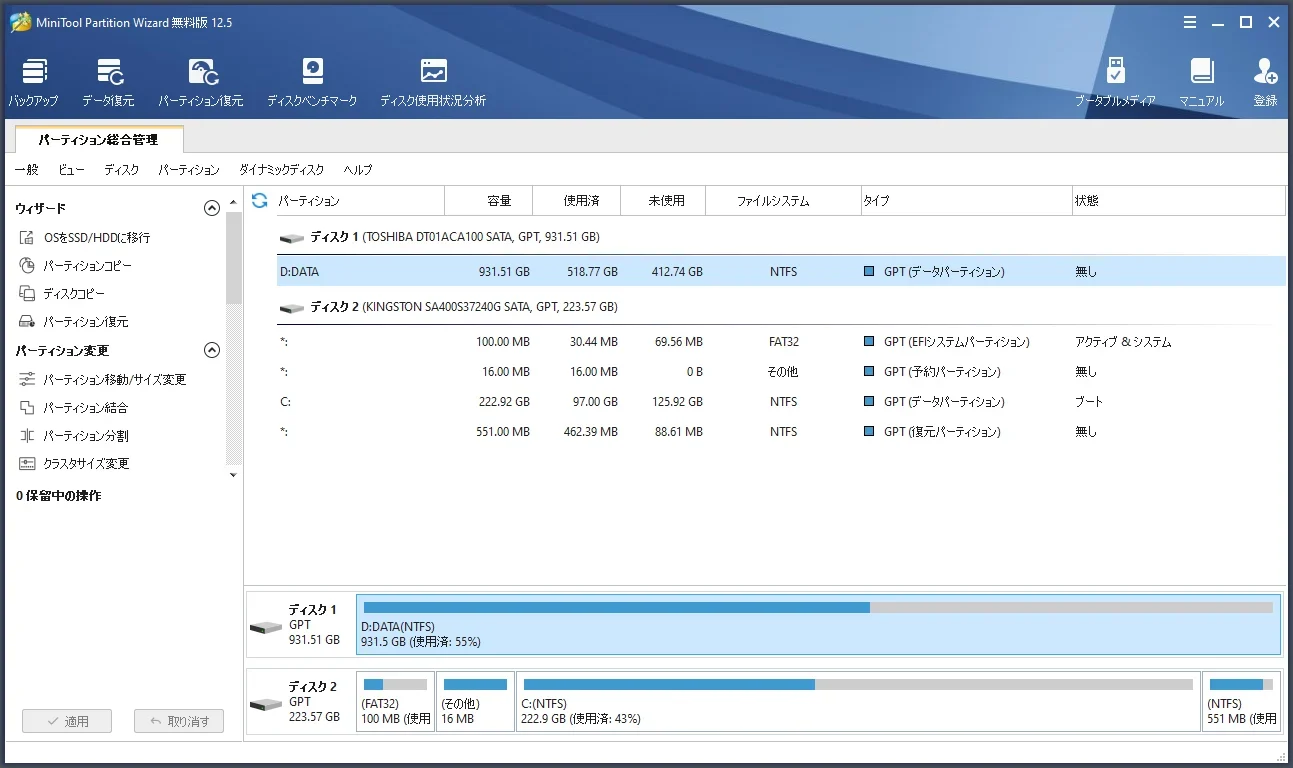Open the バックアップ backup tool
This screenshot has width=1293, height=768.
[34, 82]
